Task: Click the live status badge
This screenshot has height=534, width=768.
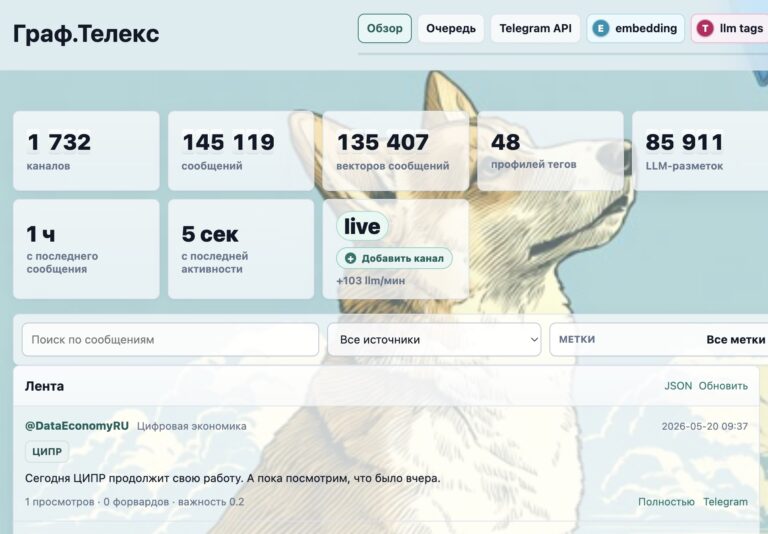Action: point(362,226)
